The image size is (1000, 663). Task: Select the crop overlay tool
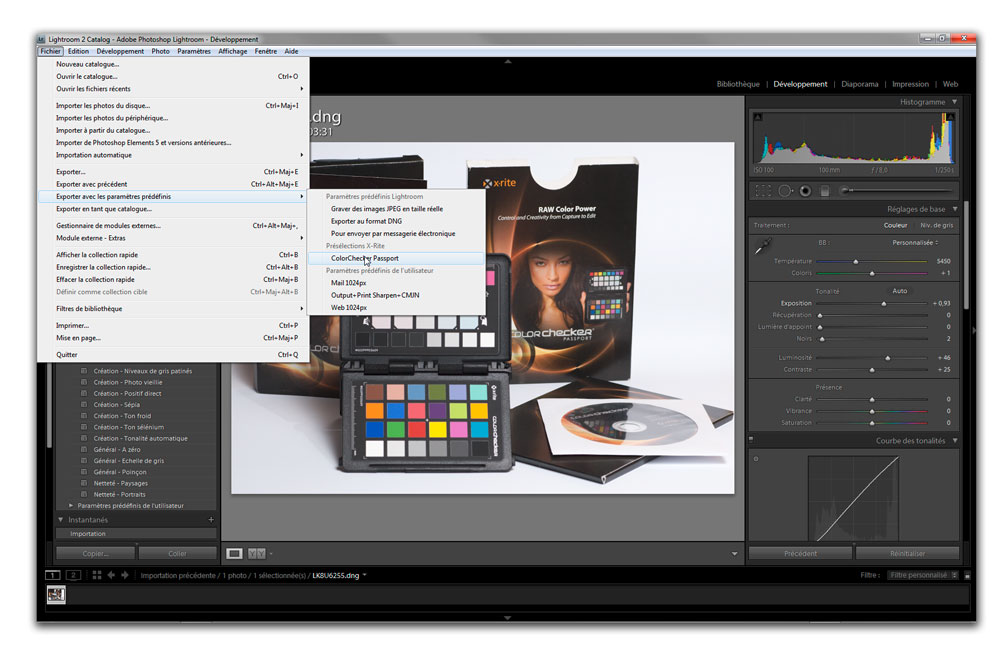763,191
